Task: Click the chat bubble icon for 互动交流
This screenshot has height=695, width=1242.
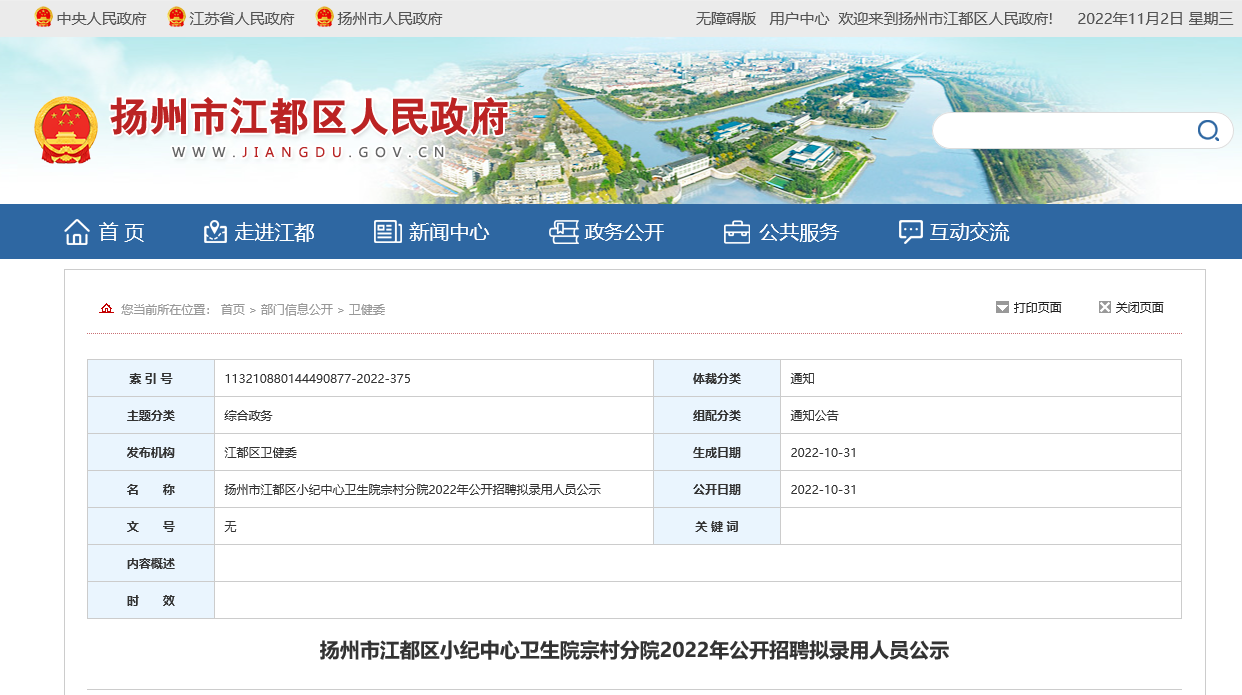Action: (910, 232)
